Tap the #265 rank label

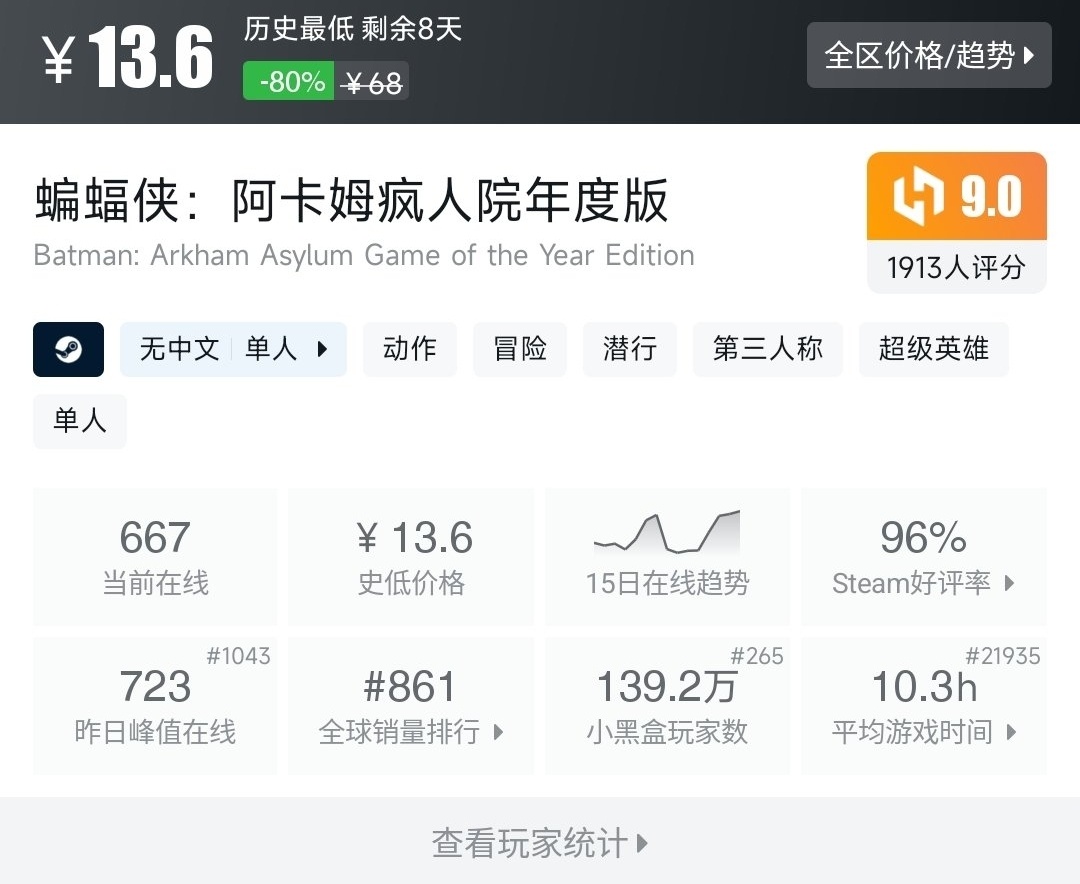tap(756, 656)
